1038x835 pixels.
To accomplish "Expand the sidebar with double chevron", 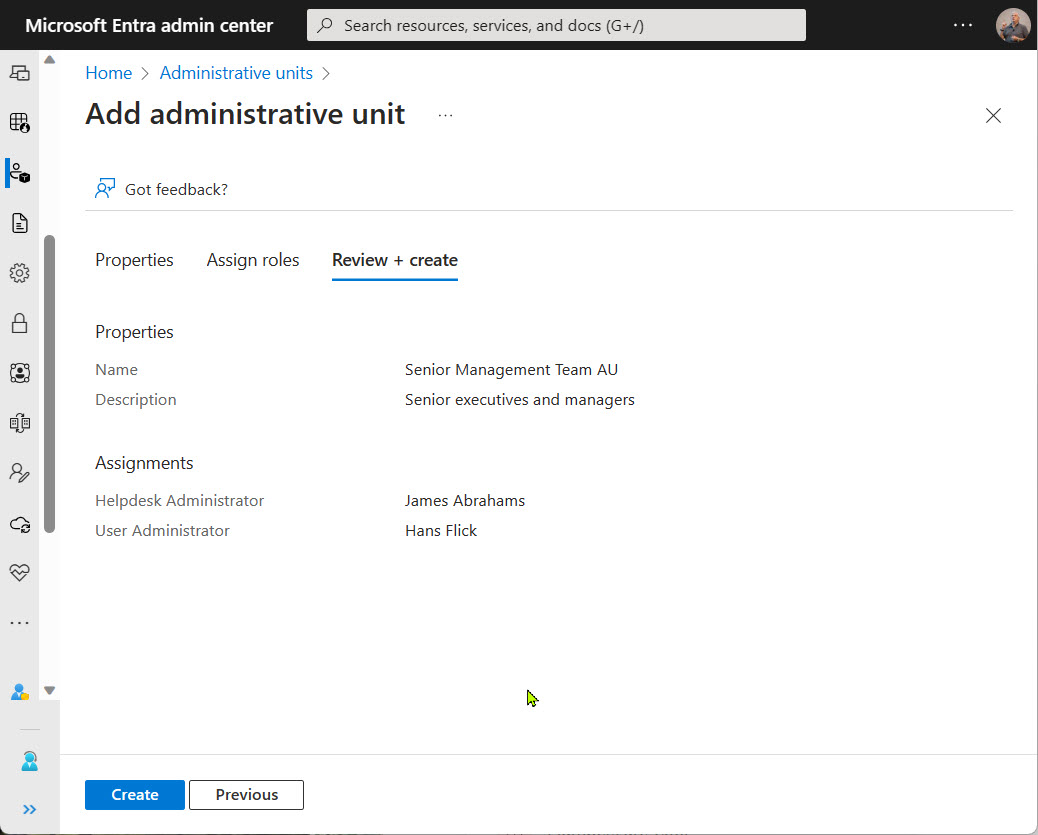I will pos(29,809).
